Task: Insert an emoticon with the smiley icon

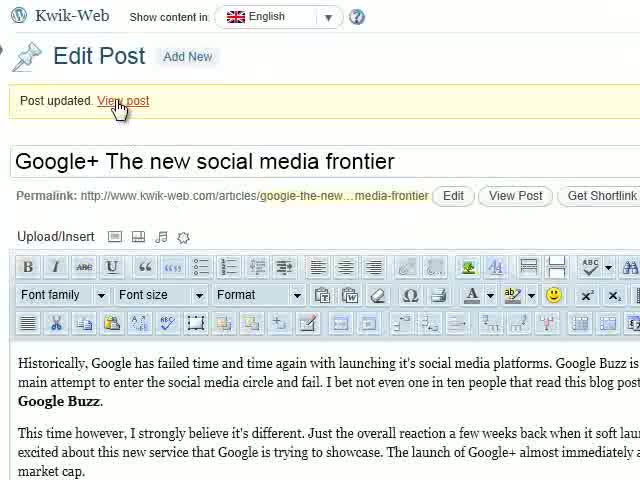Action: click(x=553, y=295)
